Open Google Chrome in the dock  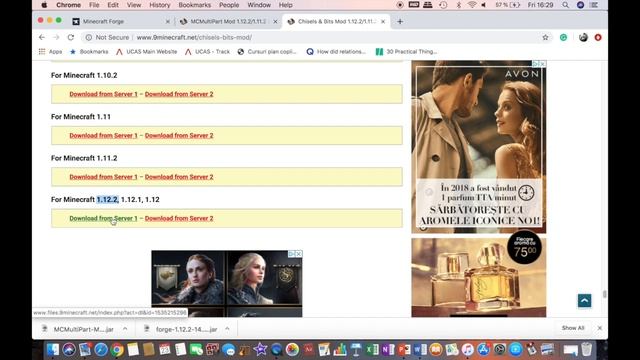coord(117,349)
